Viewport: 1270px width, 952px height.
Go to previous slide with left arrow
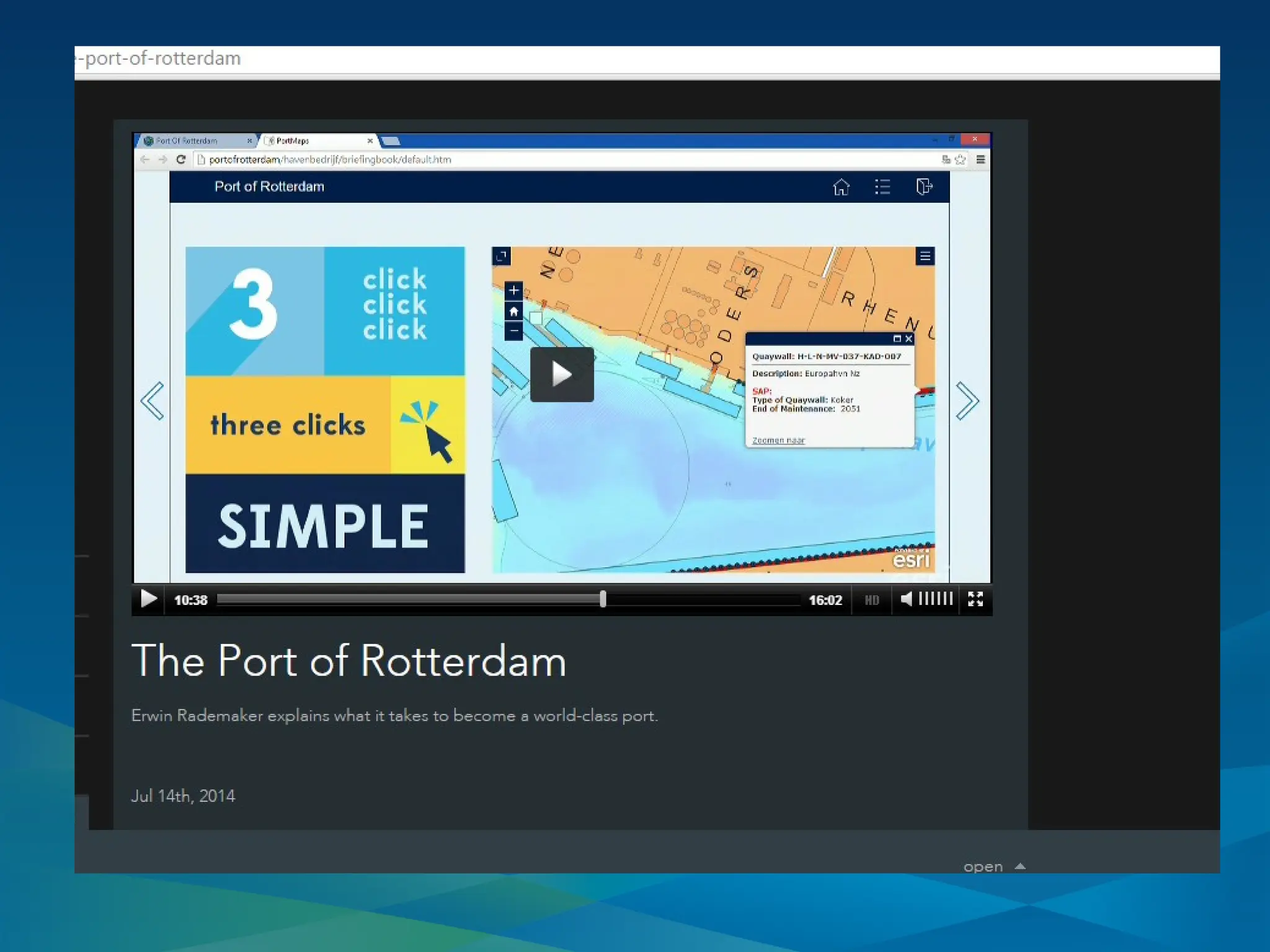point(153,401)
